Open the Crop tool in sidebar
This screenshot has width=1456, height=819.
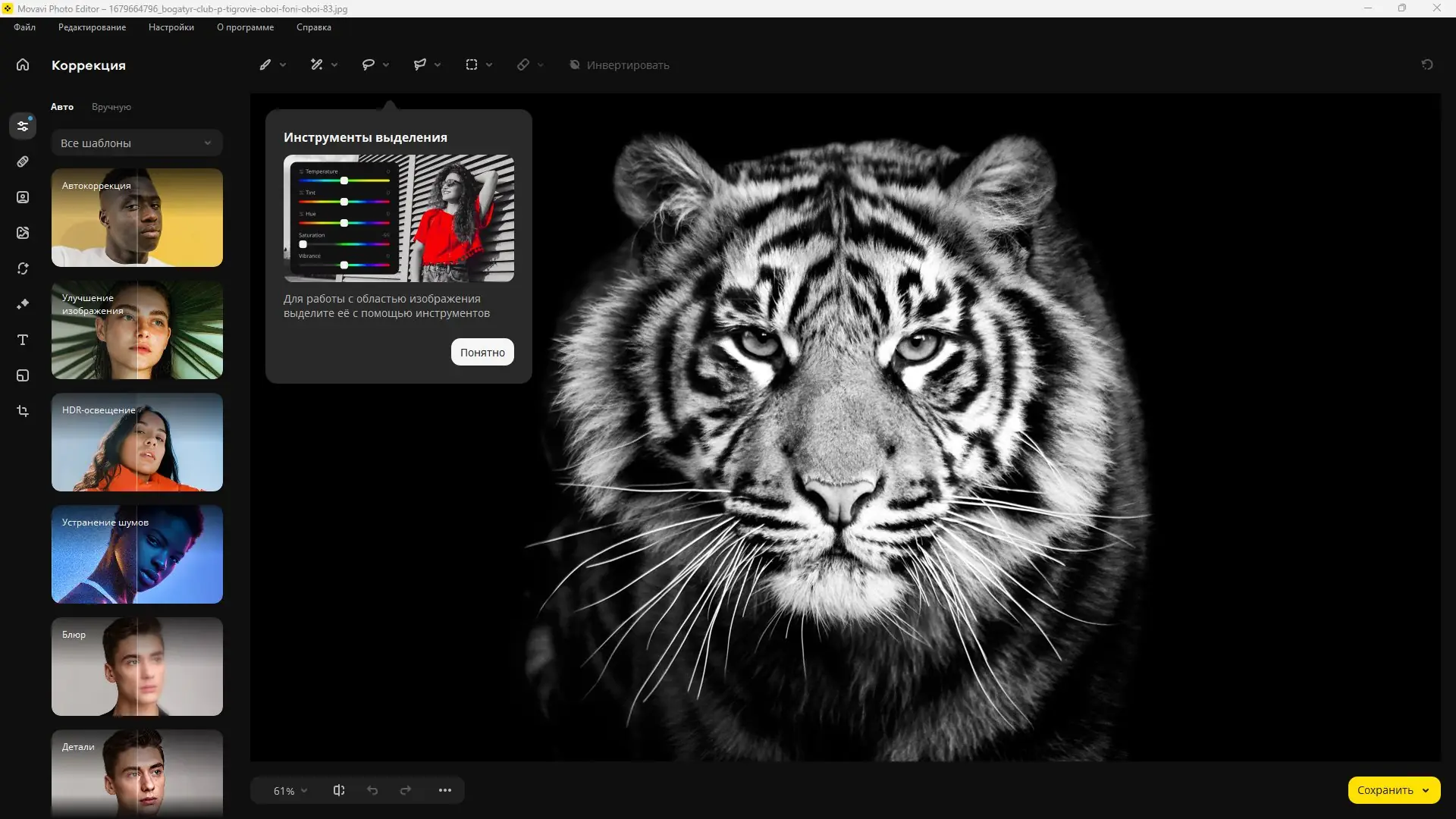coord(23,411)
